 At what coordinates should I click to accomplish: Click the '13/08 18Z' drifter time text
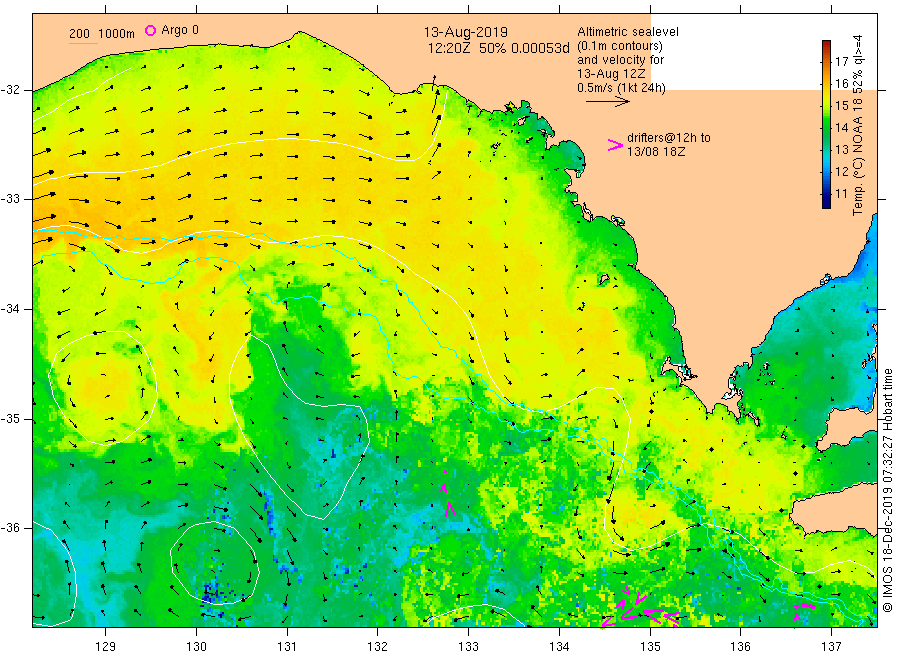(x=656, y=152)
